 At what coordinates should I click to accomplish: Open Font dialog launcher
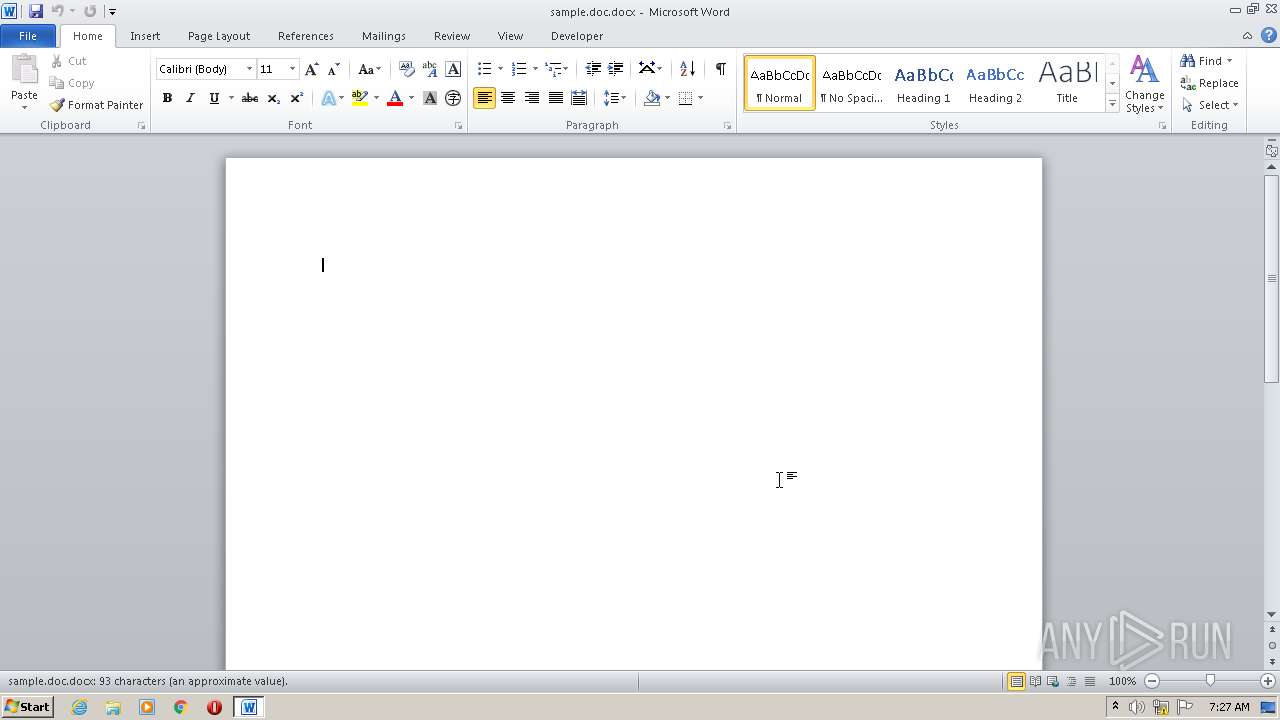pos(459,126)
